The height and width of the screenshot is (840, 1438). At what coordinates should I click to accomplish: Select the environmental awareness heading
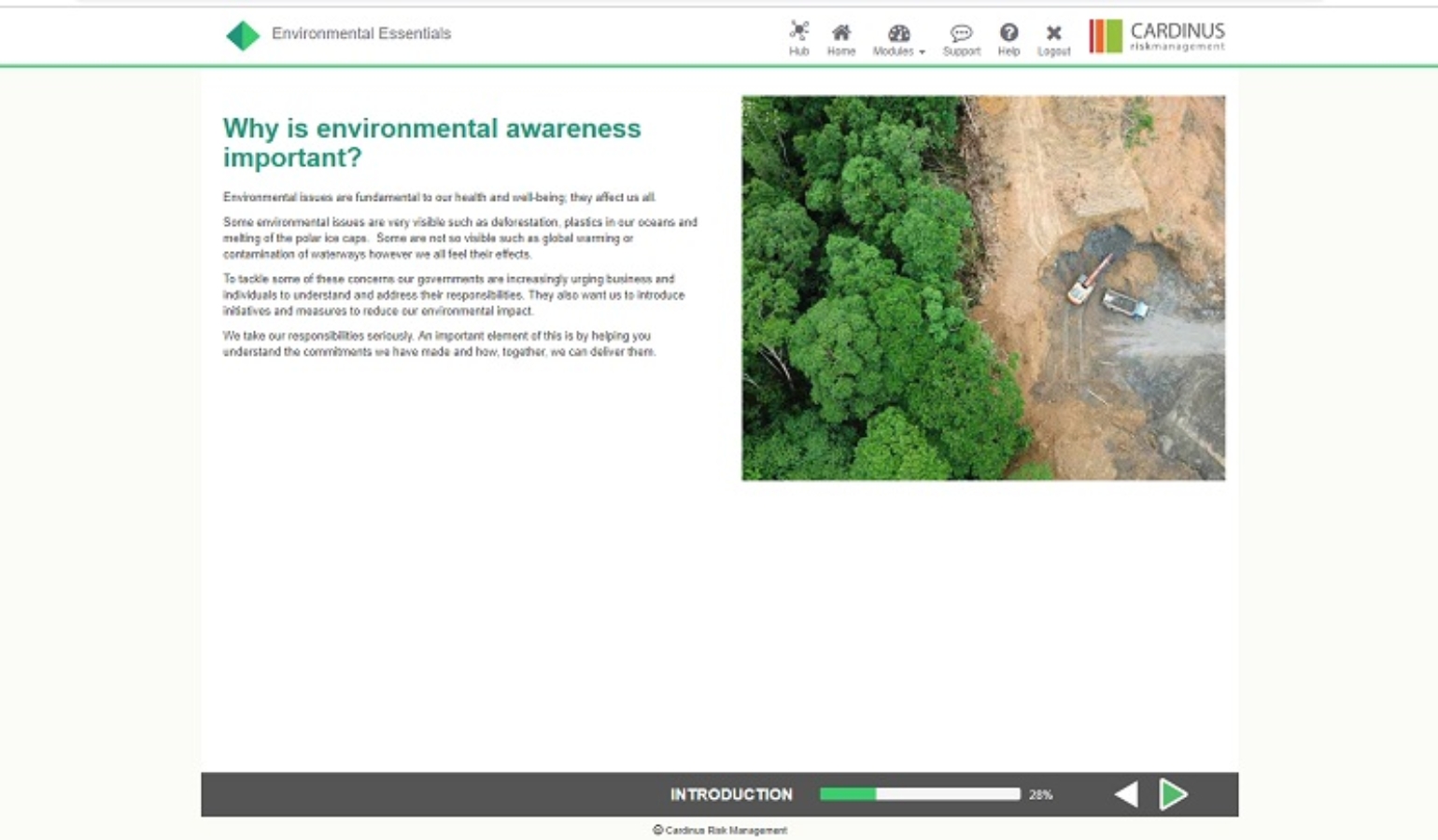point(431,143)
